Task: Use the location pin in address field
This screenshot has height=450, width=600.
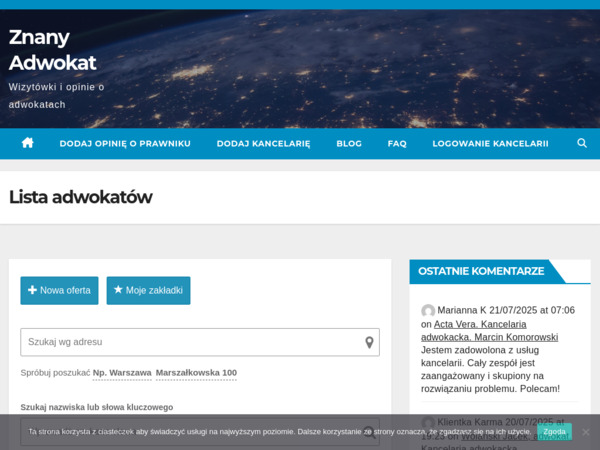Action: (x=369, y=342)
